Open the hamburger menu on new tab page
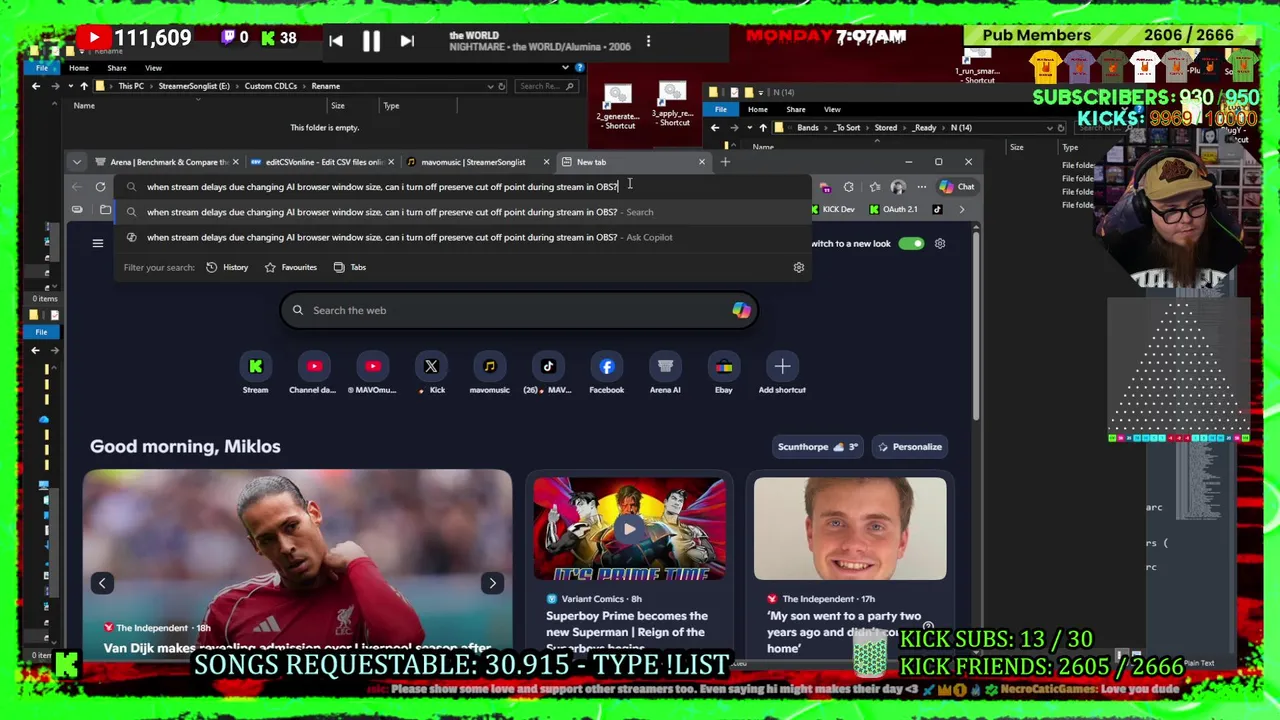Screen dimensions: 1280x720 point(98,243)
